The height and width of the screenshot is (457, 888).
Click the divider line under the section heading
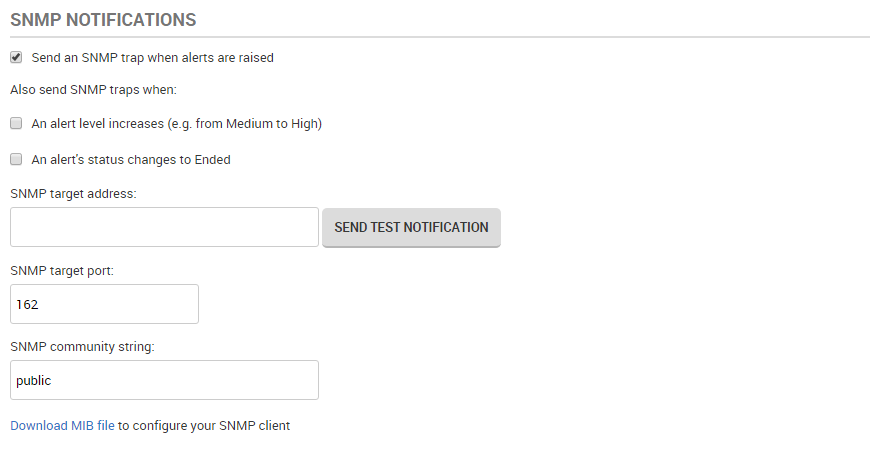point(440,37)
